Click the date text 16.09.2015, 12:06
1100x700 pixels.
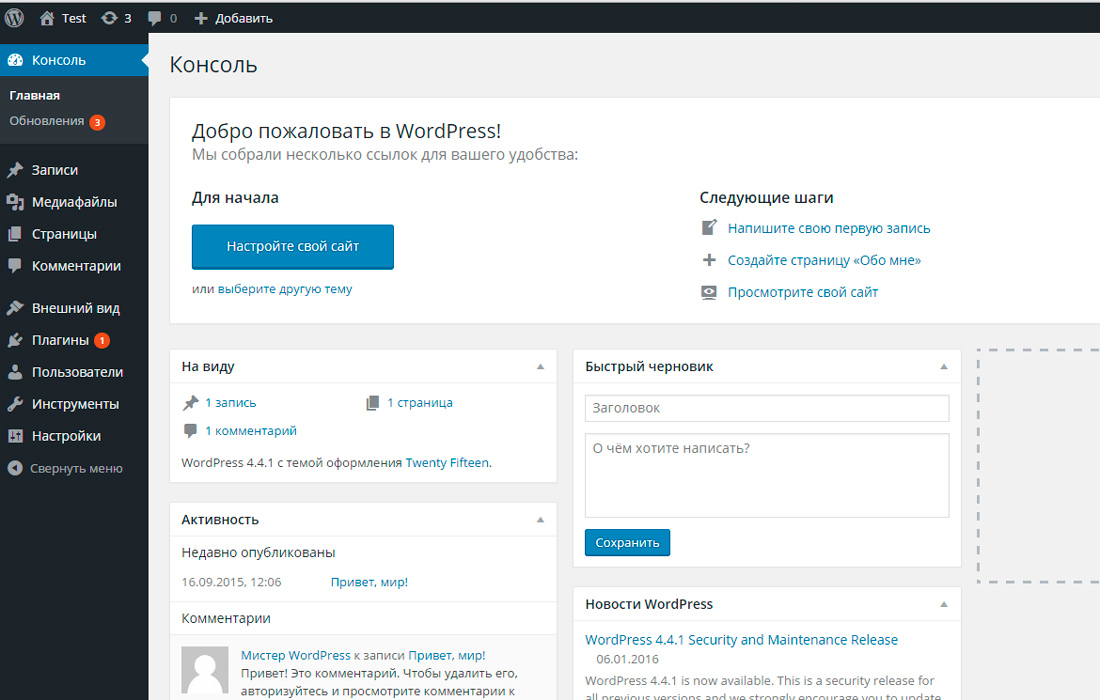coord(231,582)
